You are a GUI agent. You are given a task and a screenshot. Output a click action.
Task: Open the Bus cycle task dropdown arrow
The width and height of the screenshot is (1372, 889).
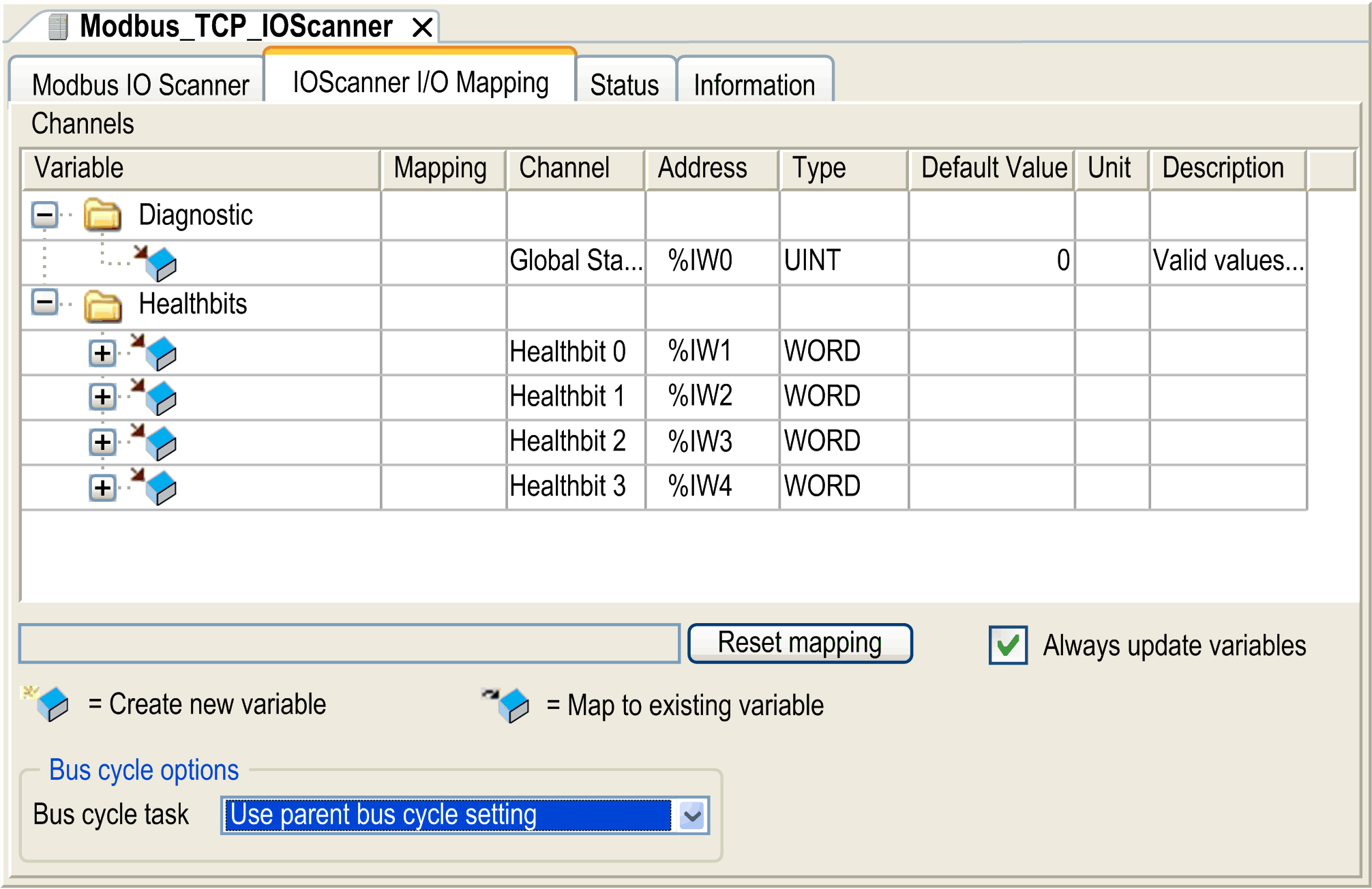(692, 815)
